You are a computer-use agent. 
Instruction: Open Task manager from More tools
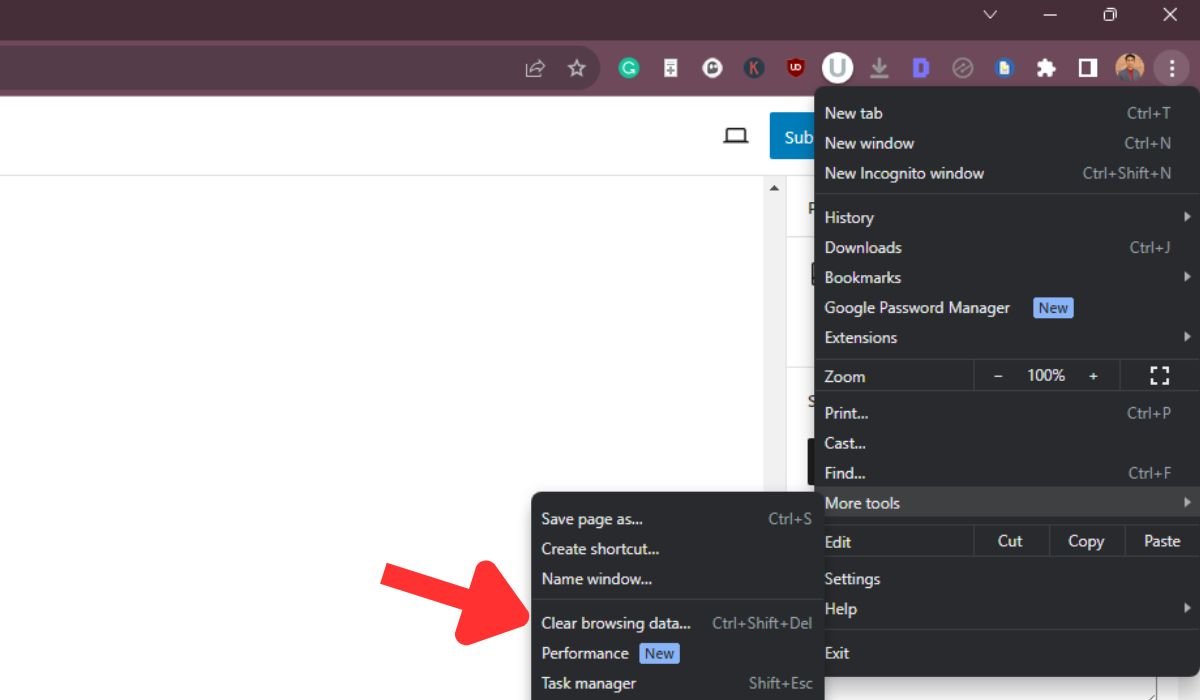[x=589, y=683]
